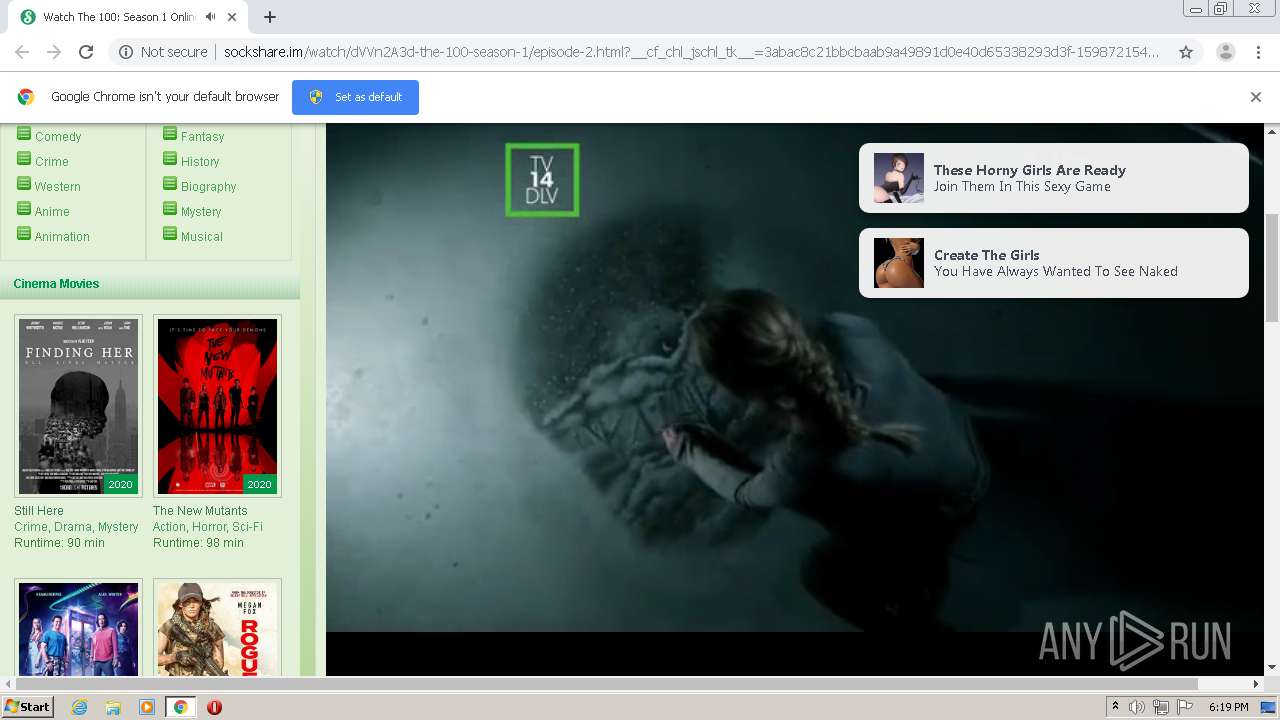Open the Action Center flag icon
The image size is (1280, 720).
point(1185,707)
